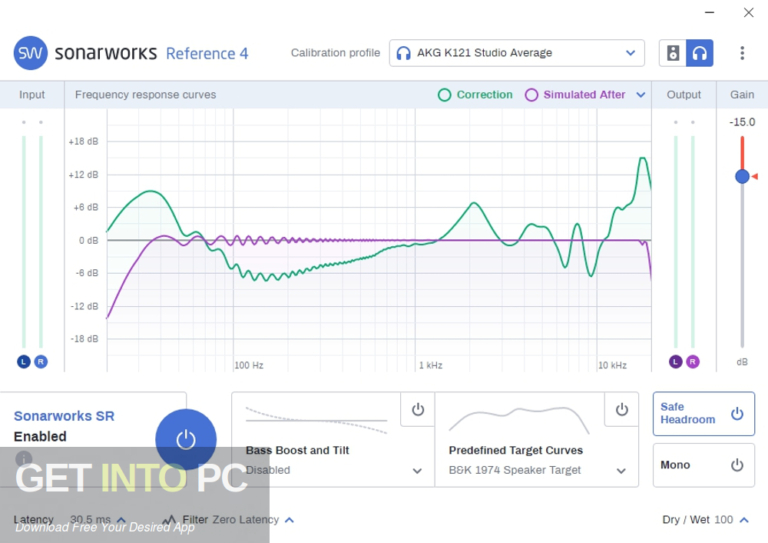Click the Bass Boost curve preview thumbnail
This screenshot has width=768, height=543.
(316, 420)
